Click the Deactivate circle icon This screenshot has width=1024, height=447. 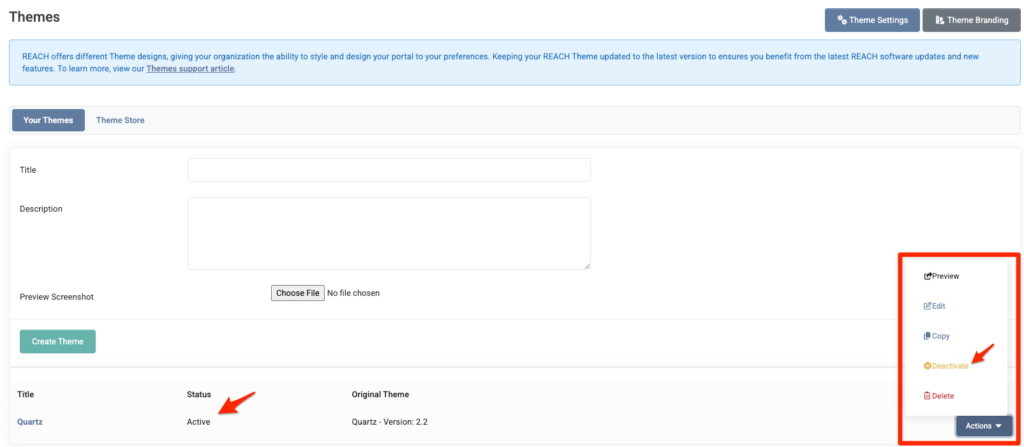click(x=927, y=366)
